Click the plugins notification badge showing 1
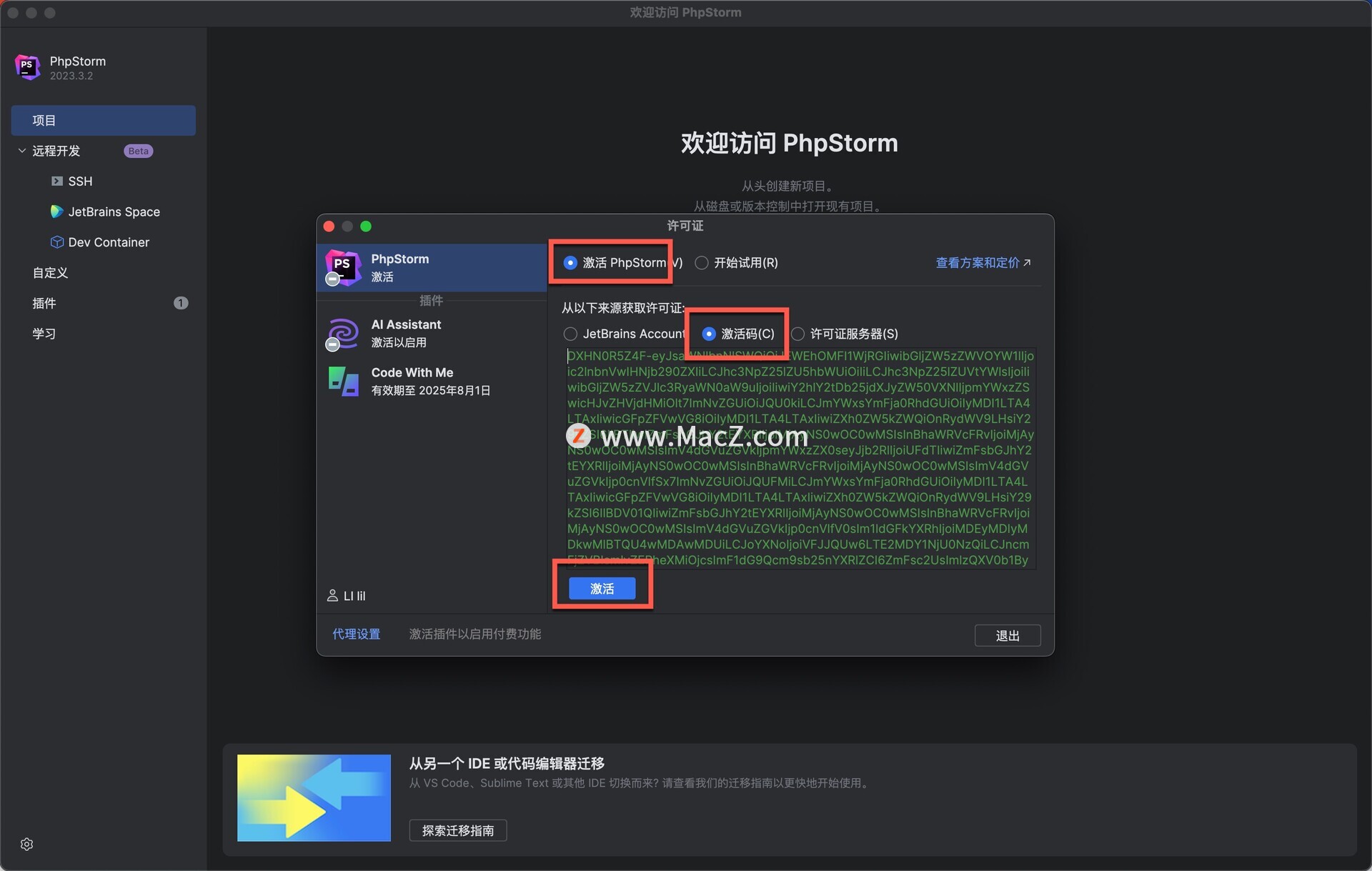 pos(181,303)
